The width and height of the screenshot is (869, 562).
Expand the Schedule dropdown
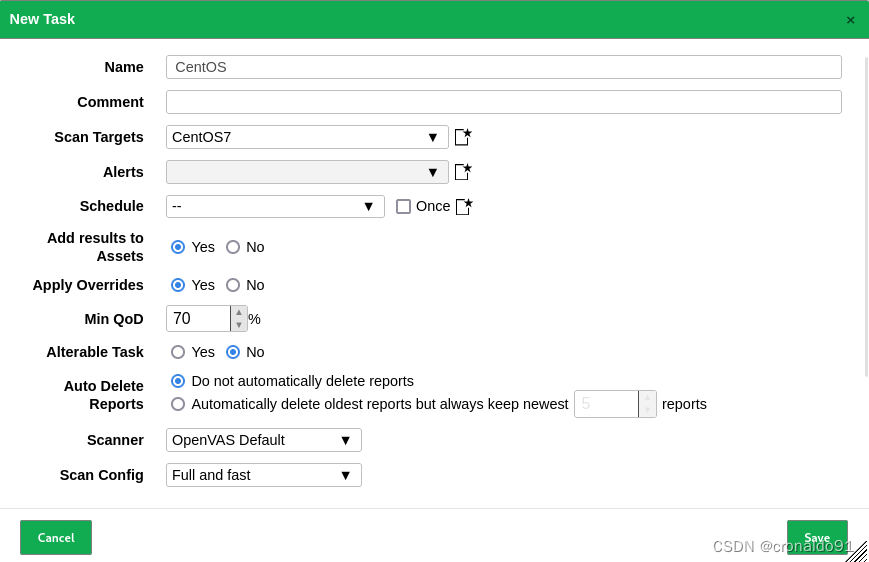(275, 206)
